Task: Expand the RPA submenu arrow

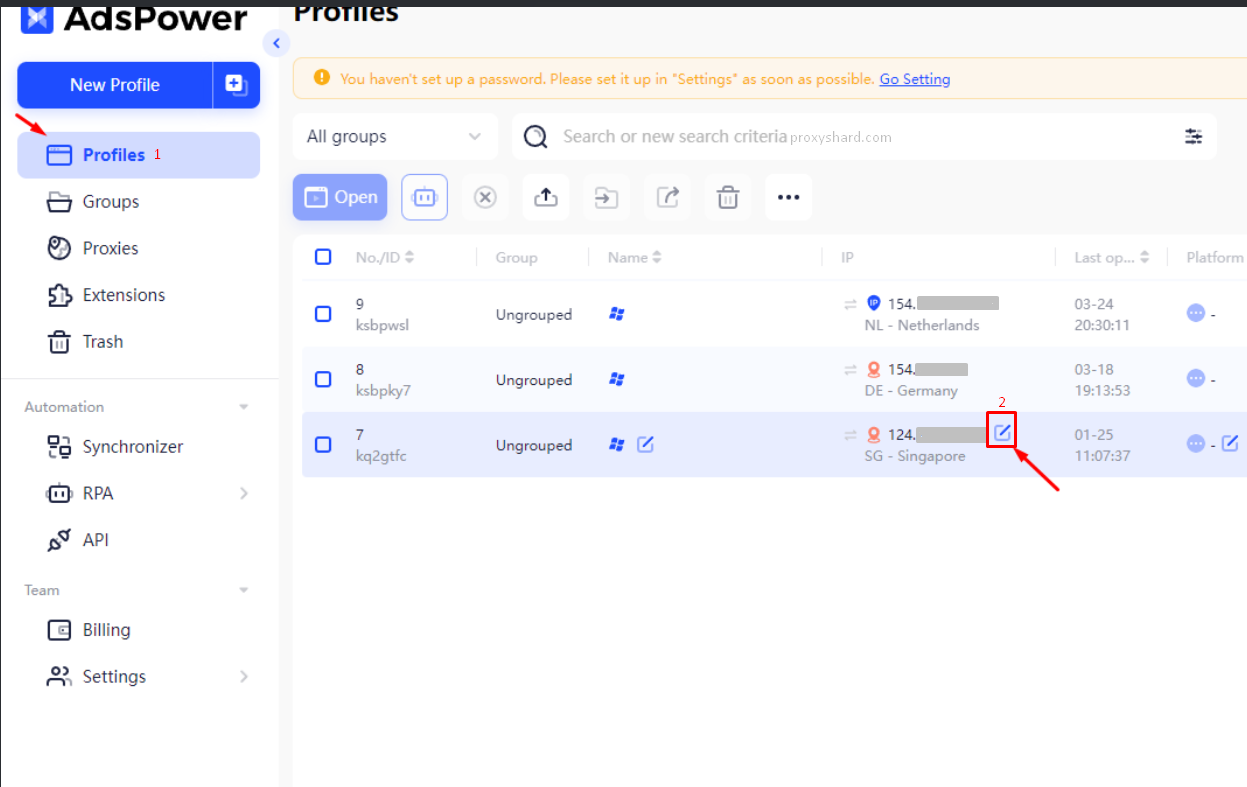Action: coord(244,493)
